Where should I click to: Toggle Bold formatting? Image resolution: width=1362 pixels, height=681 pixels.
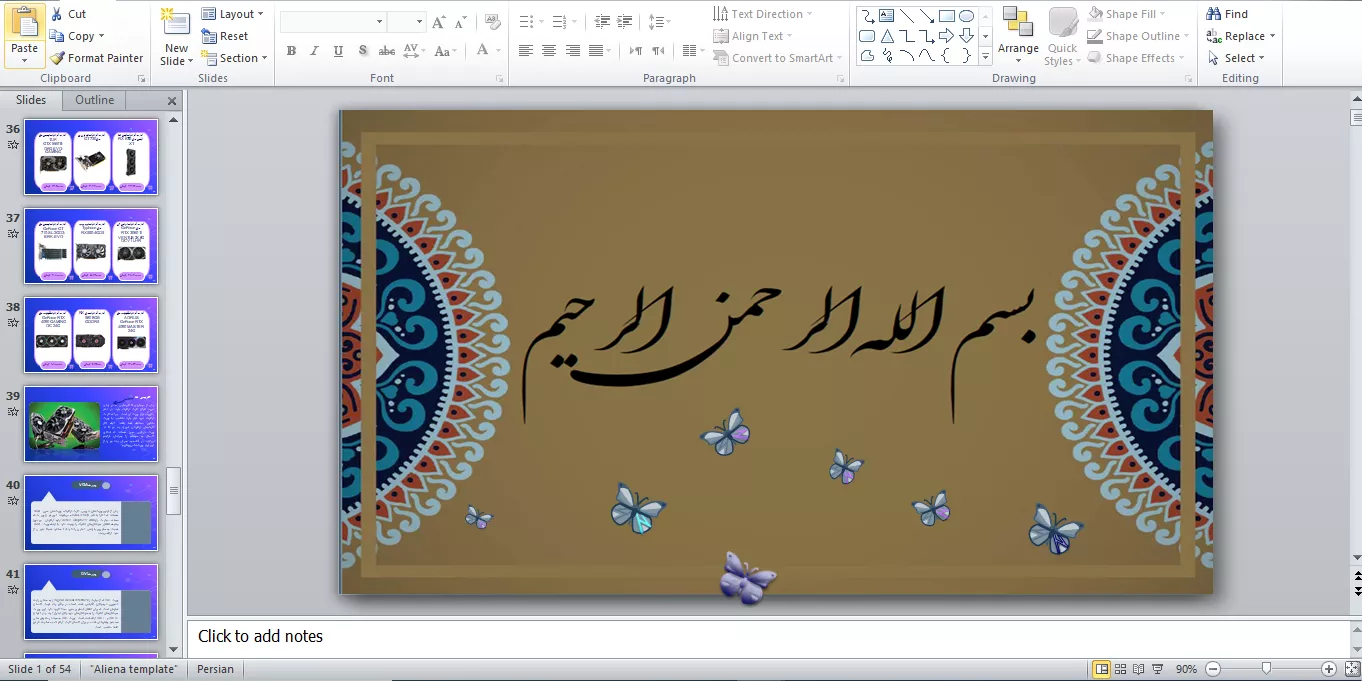[291, 51]
